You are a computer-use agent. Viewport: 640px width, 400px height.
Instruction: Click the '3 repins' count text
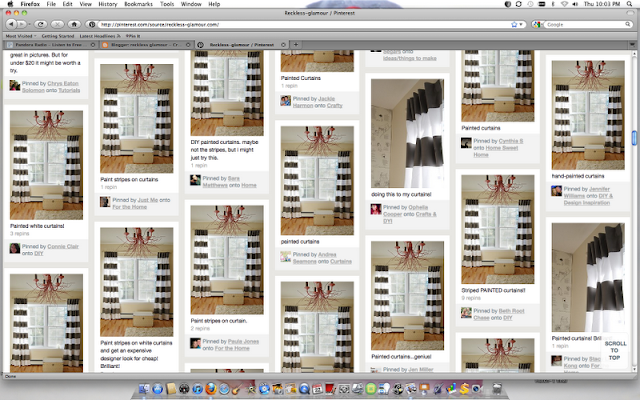[x=20, y=233]
